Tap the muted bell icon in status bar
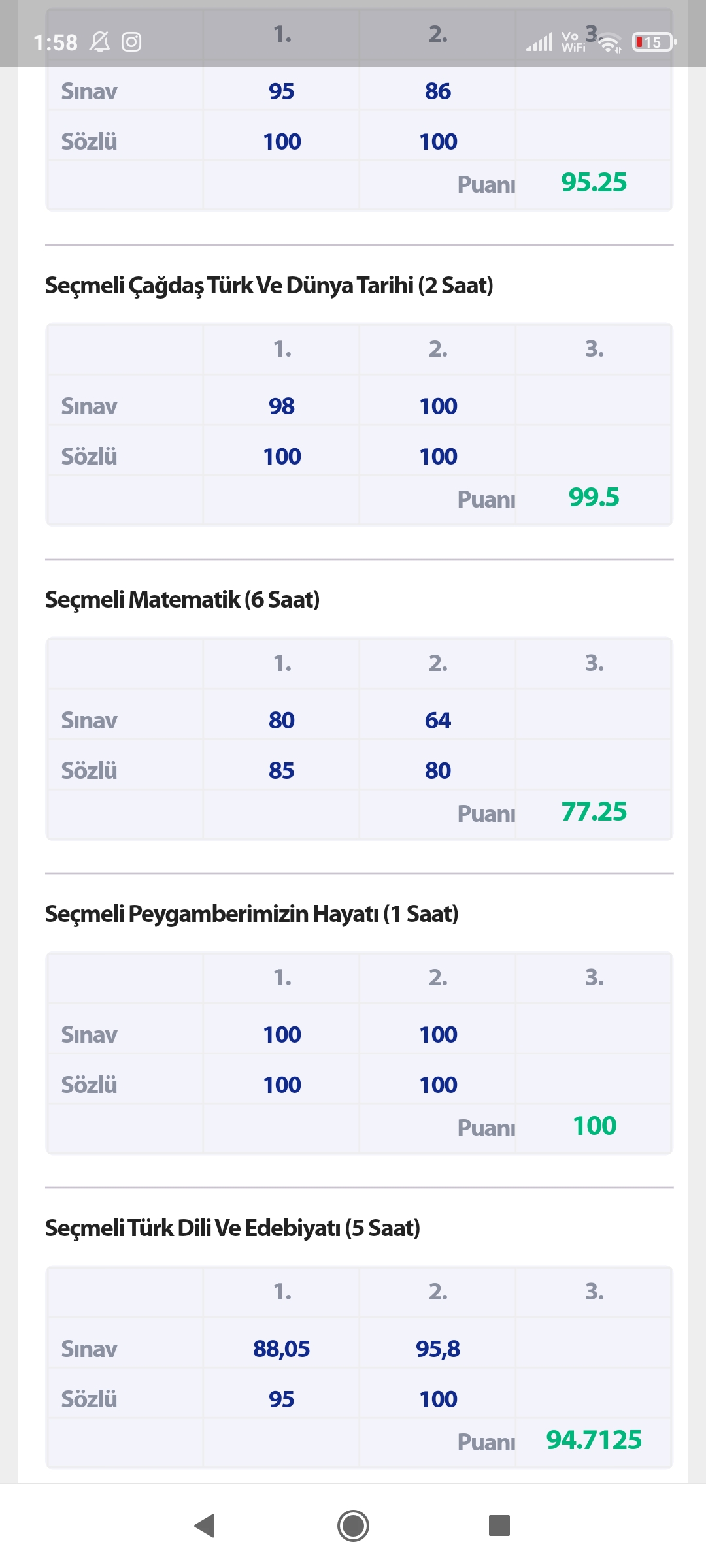Viewport: 706px width, 1568px height. (x=100, y=42)
